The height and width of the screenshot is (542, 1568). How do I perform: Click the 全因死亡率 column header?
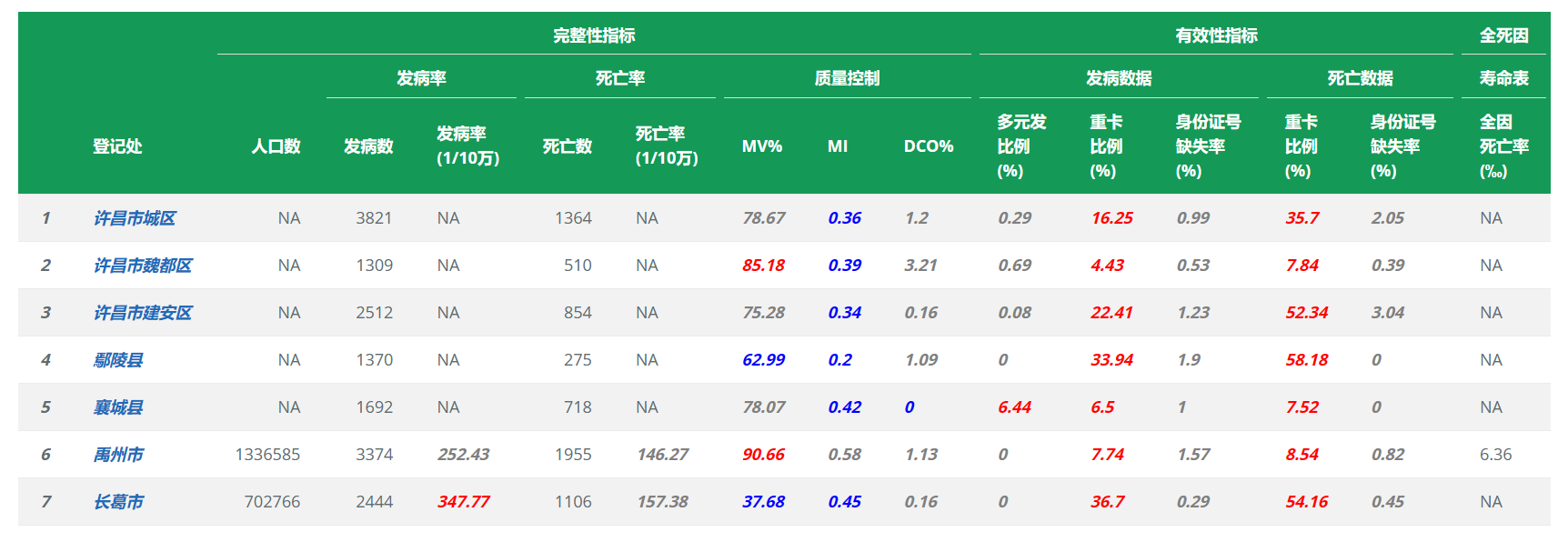(x=1503, y=146)
